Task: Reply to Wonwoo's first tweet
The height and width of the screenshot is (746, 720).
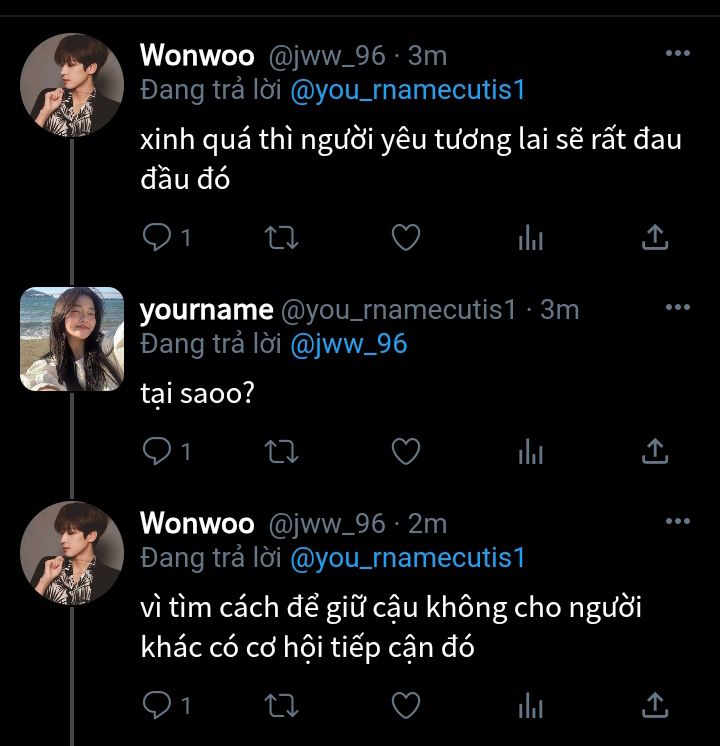Action: click(156, 237)
